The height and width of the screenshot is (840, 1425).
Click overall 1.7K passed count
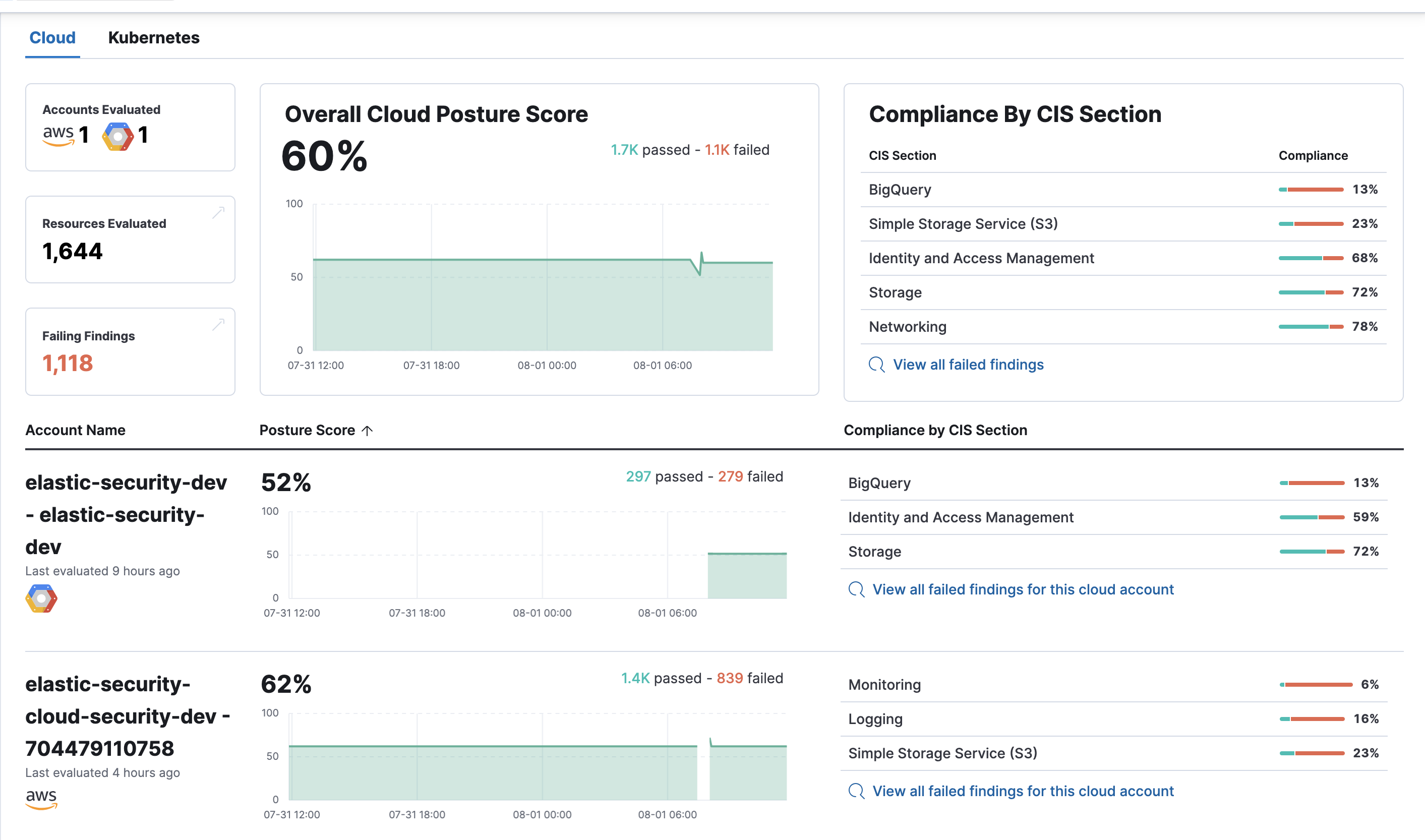click(624, 150)
